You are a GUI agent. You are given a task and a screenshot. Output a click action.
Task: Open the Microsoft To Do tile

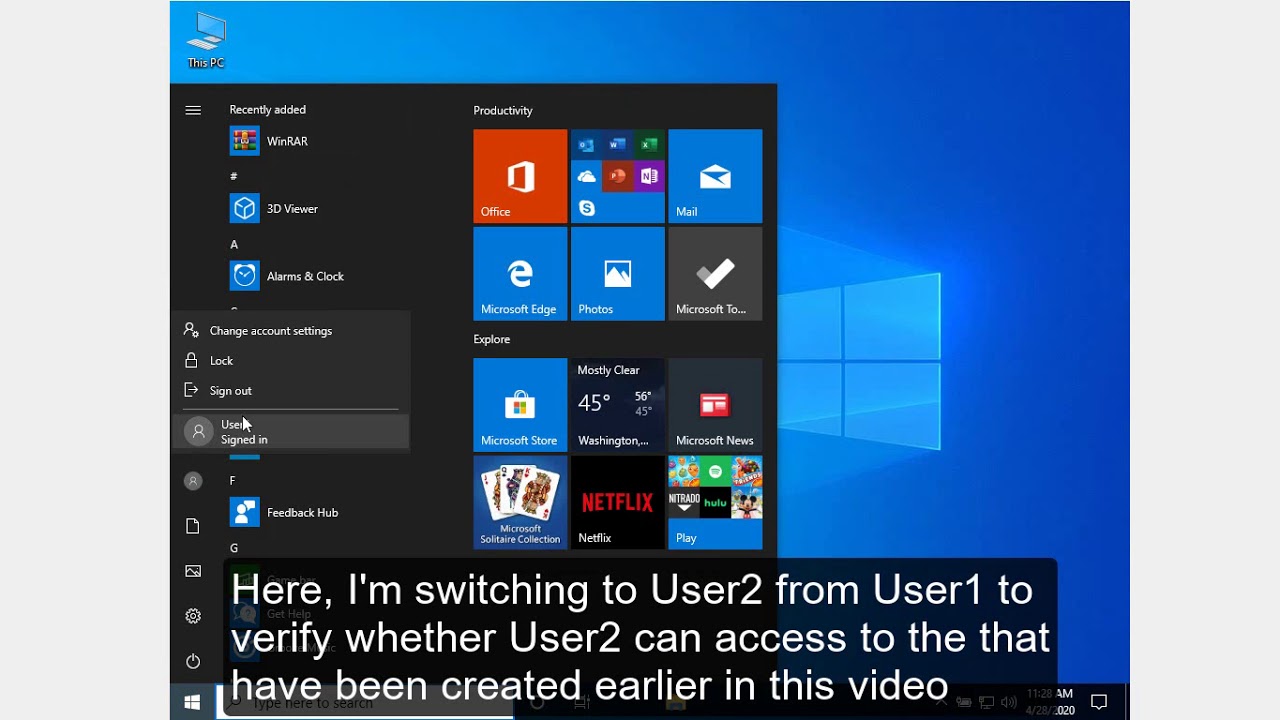[x=715, y=274]
